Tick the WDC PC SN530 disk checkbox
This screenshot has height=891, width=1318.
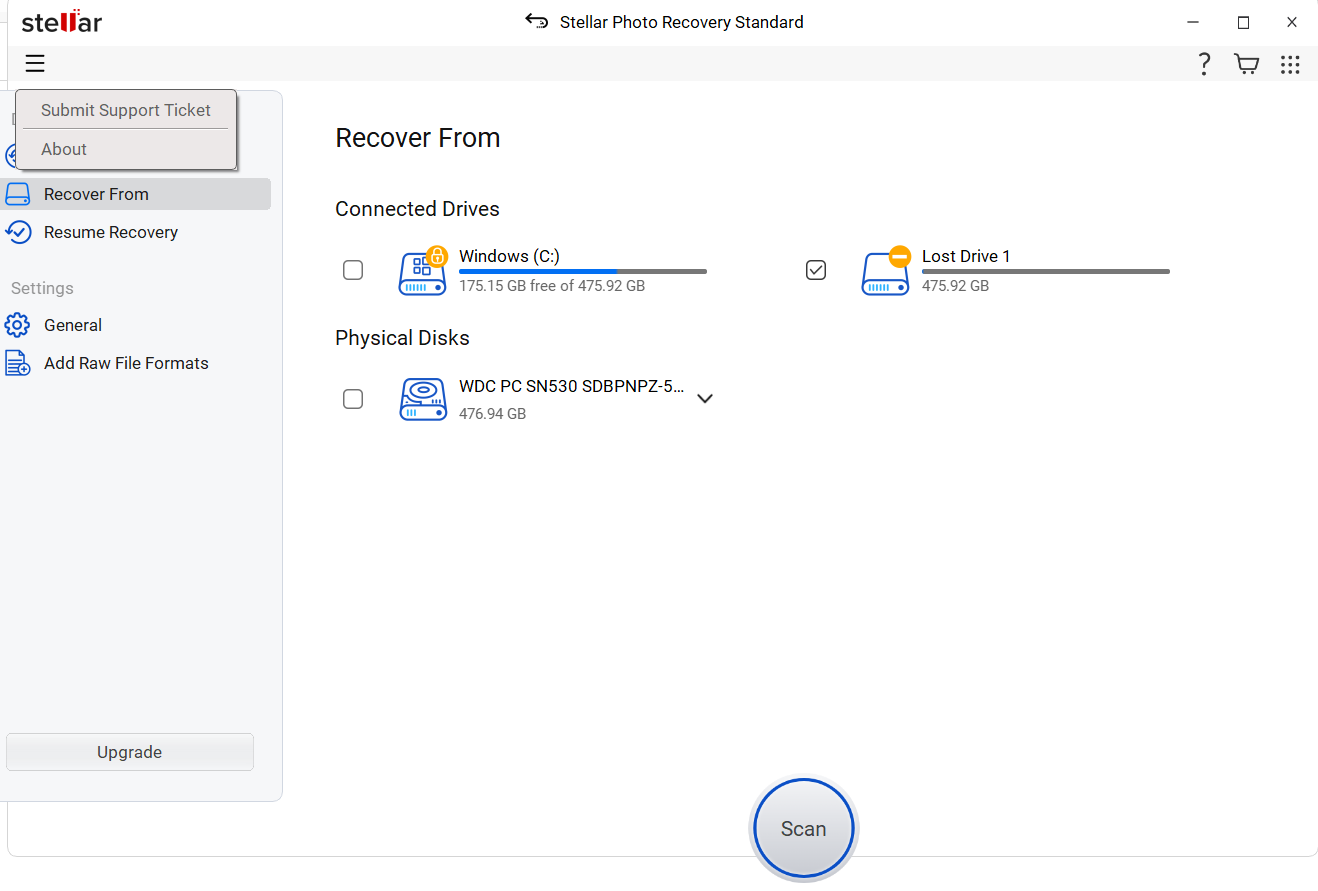coord(353,399)
